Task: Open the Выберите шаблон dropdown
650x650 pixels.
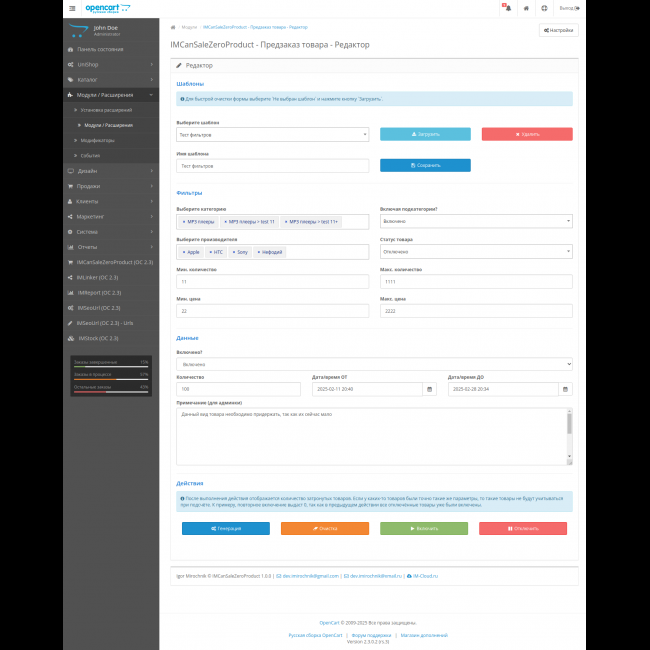Action: [272, 134]
